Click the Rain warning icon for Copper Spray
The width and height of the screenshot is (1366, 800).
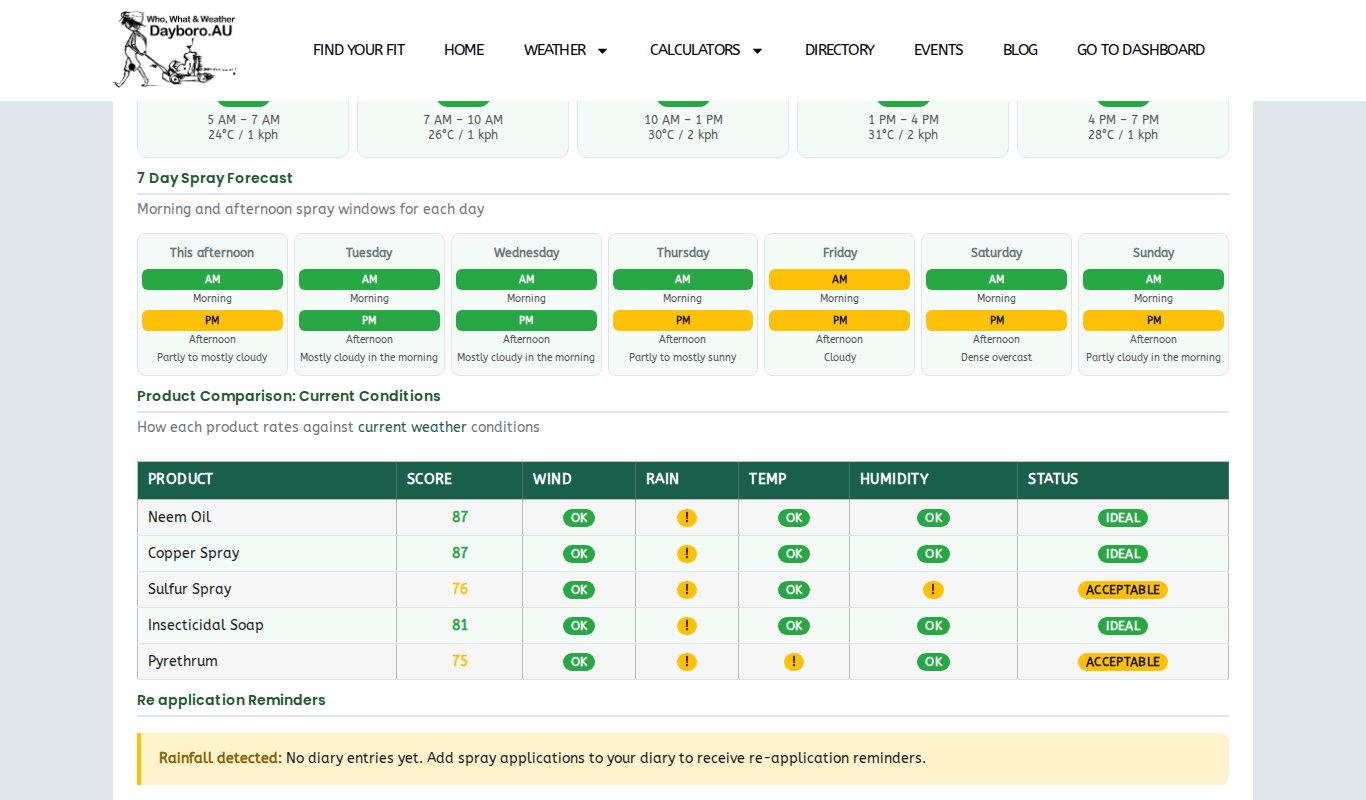coord(687,554)
